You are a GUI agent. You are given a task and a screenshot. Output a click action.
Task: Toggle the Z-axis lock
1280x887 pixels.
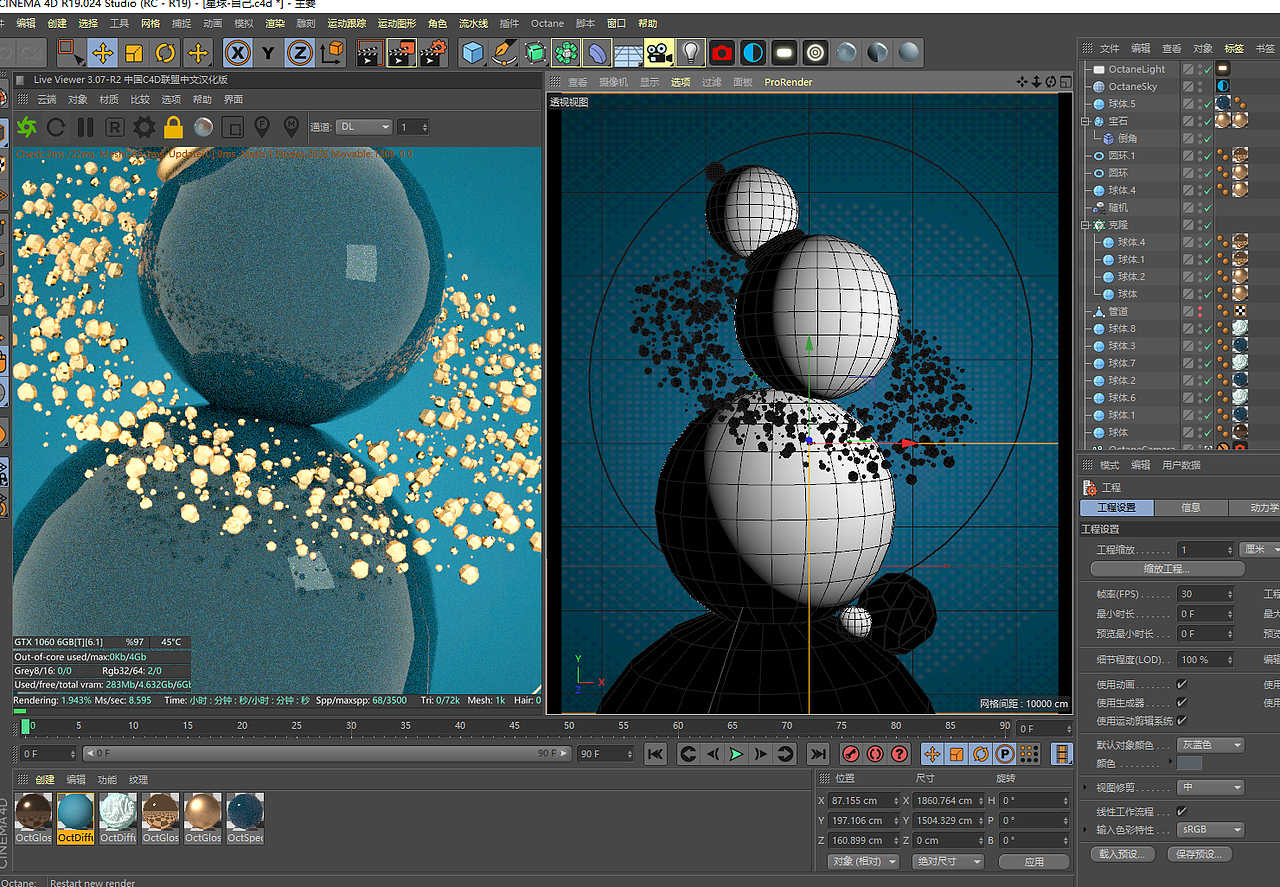tap(299, 53)
